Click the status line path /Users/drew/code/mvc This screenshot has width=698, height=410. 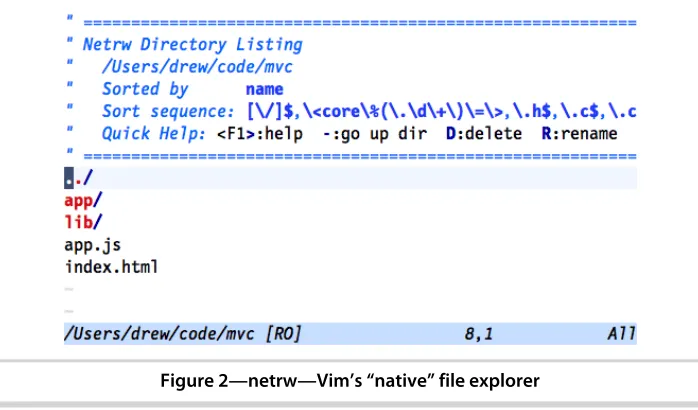(x=159, y=334)
